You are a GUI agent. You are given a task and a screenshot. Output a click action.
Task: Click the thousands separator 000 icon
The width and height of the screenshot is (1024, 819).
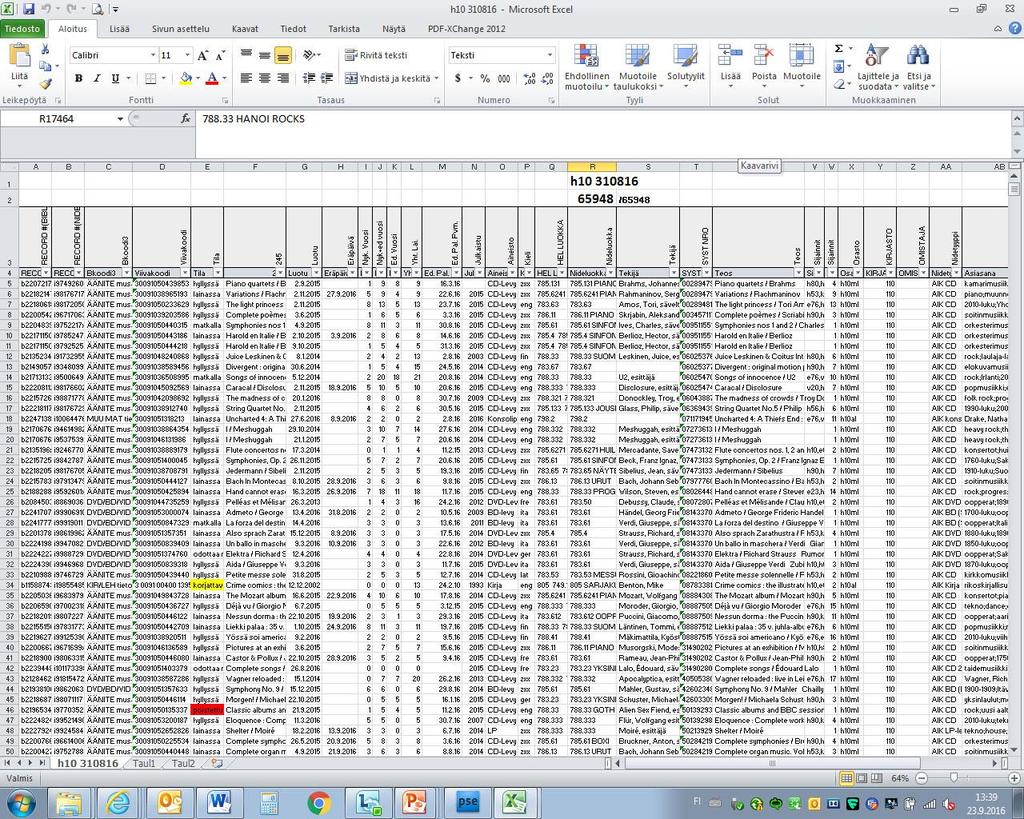click(504, 78)
